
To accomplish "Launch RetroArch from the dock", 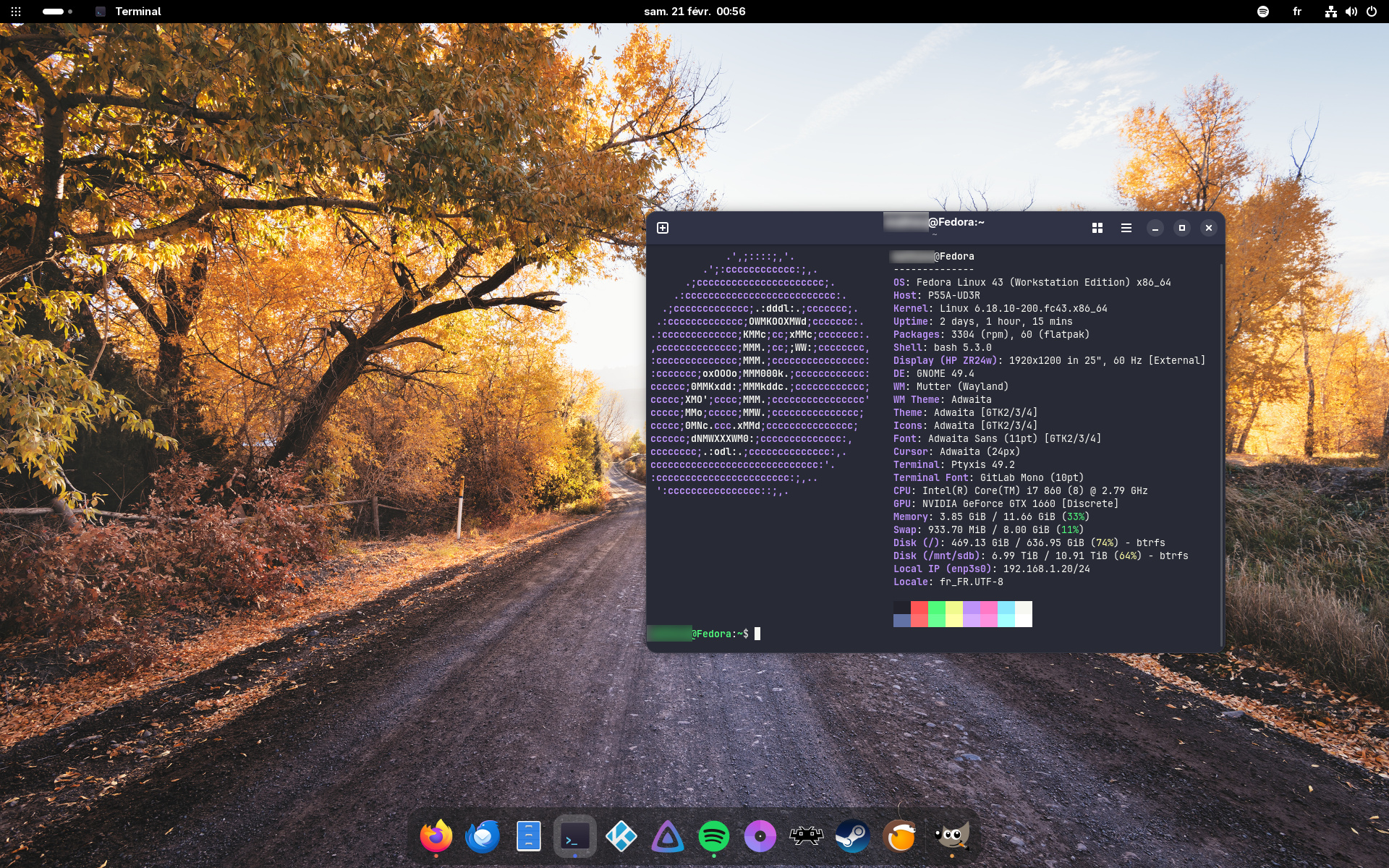I will (806, 836).
